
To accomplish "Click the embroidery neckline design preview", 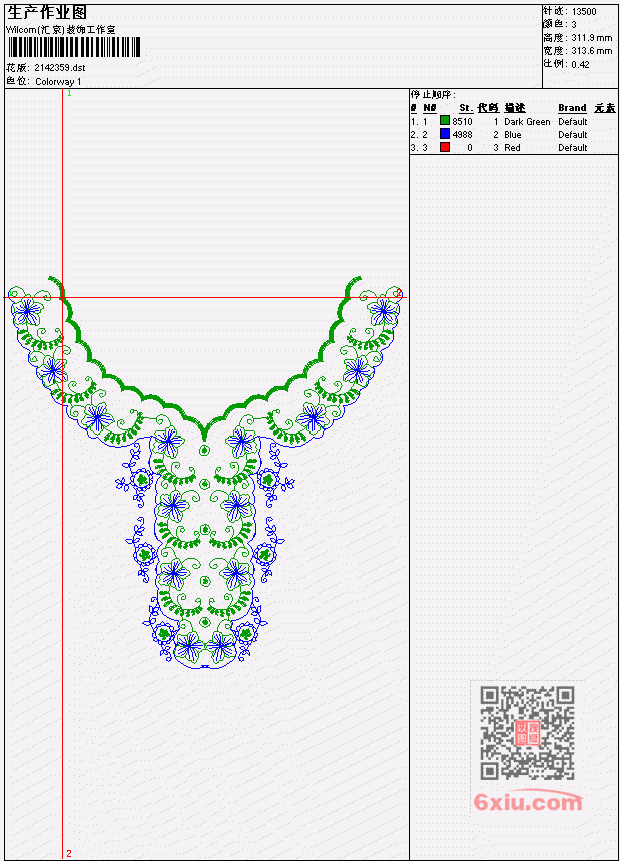I will (x=206, y=472).
